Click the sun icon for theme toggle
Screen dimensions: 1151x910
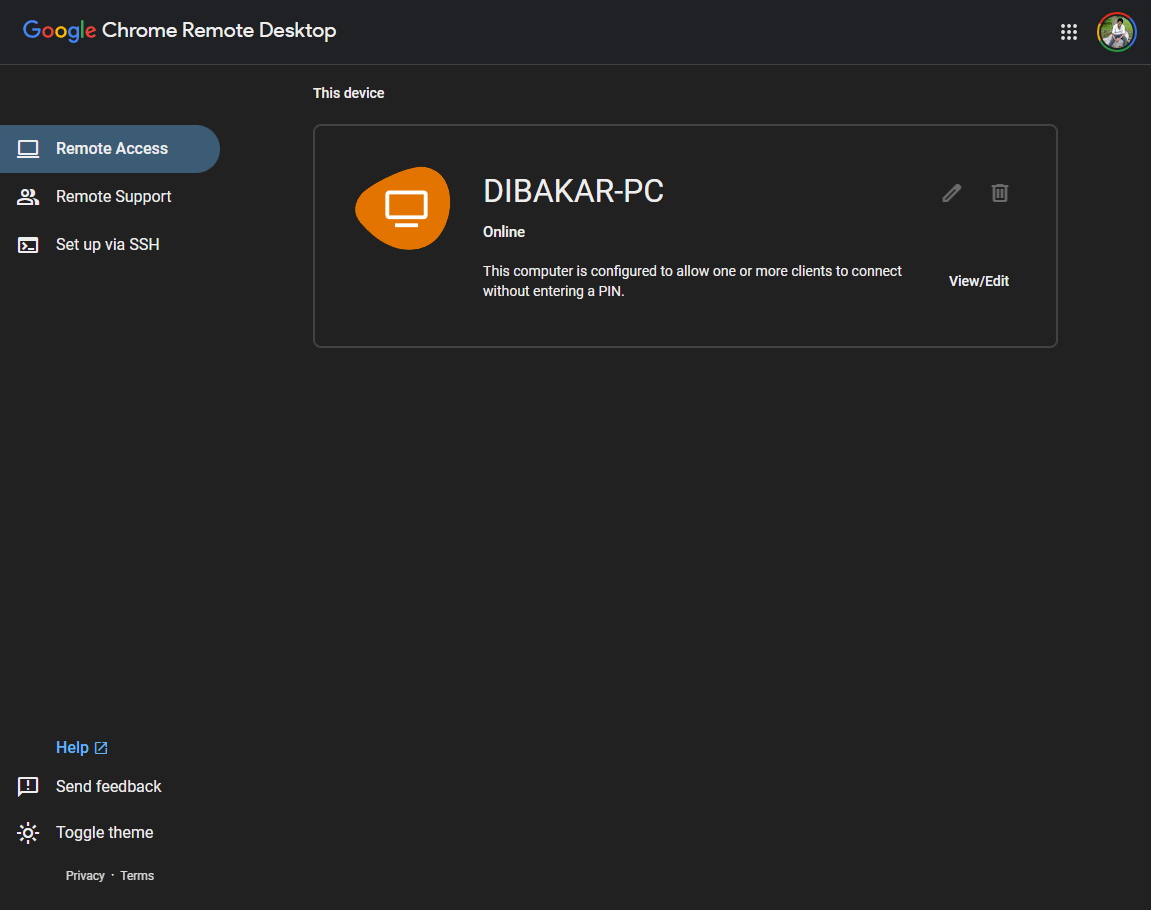[x=28, y=833]
